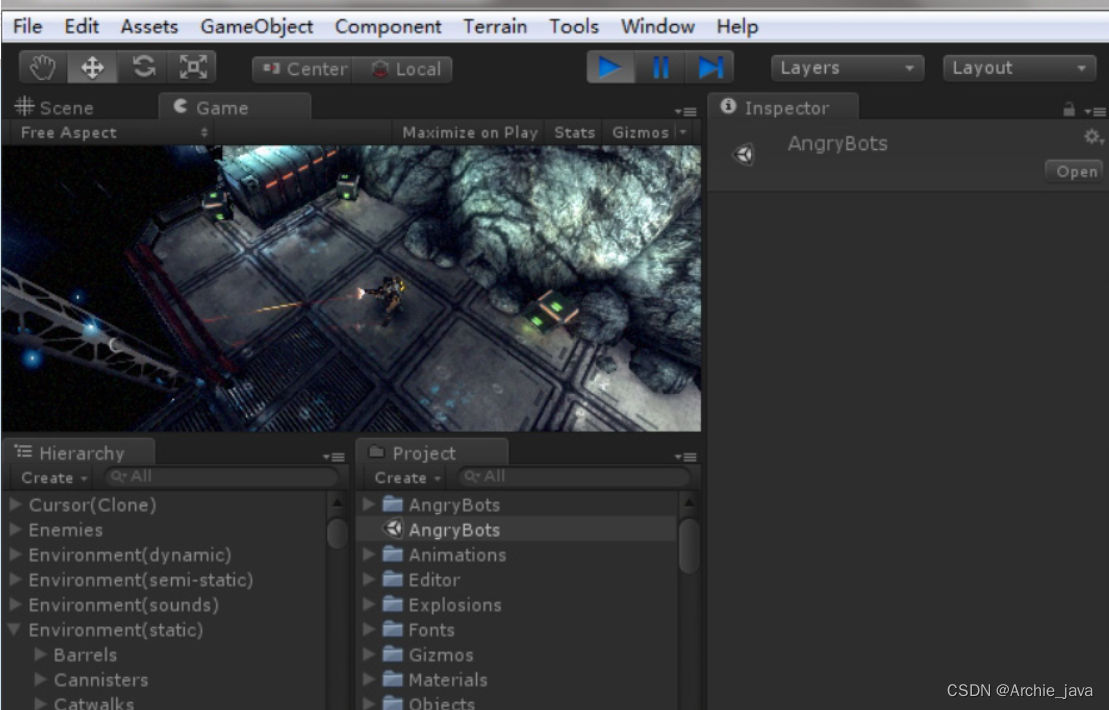The height and width of the screenshot is (710, 1109).
Task: Open the Hierarchy panel options icon
Action: point(333,457)
